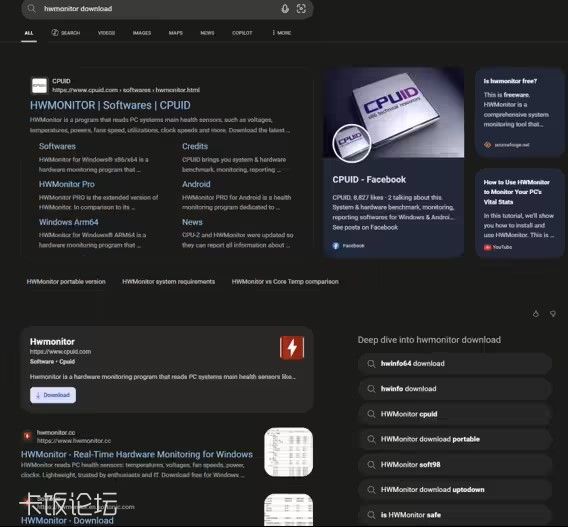The height and width of the screenshot is (527, 568).
Task: Open the HWMonitor Pro sitelink
Action: click(67, 184)
